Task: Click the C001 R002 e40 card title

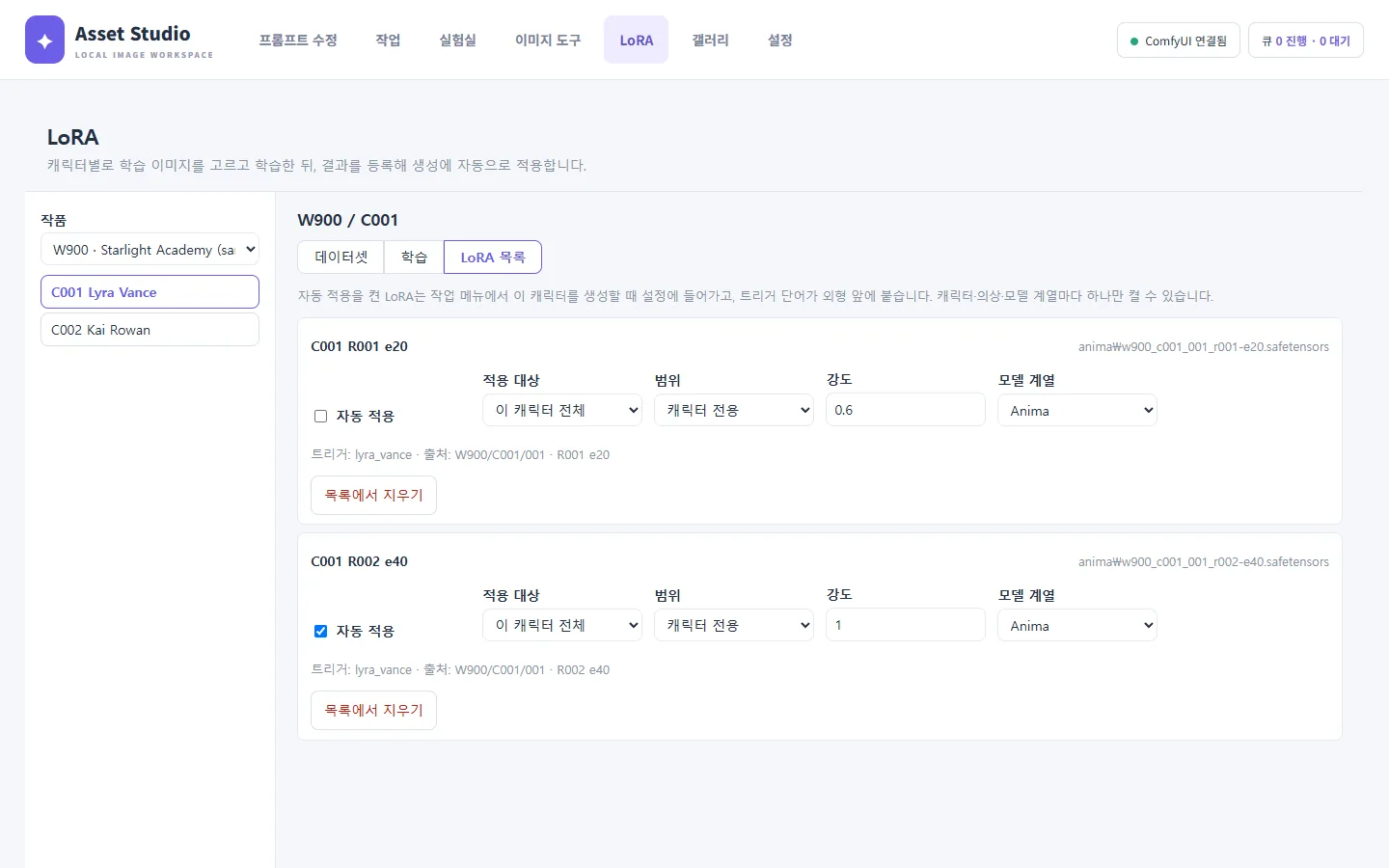Action: point(359,561)
